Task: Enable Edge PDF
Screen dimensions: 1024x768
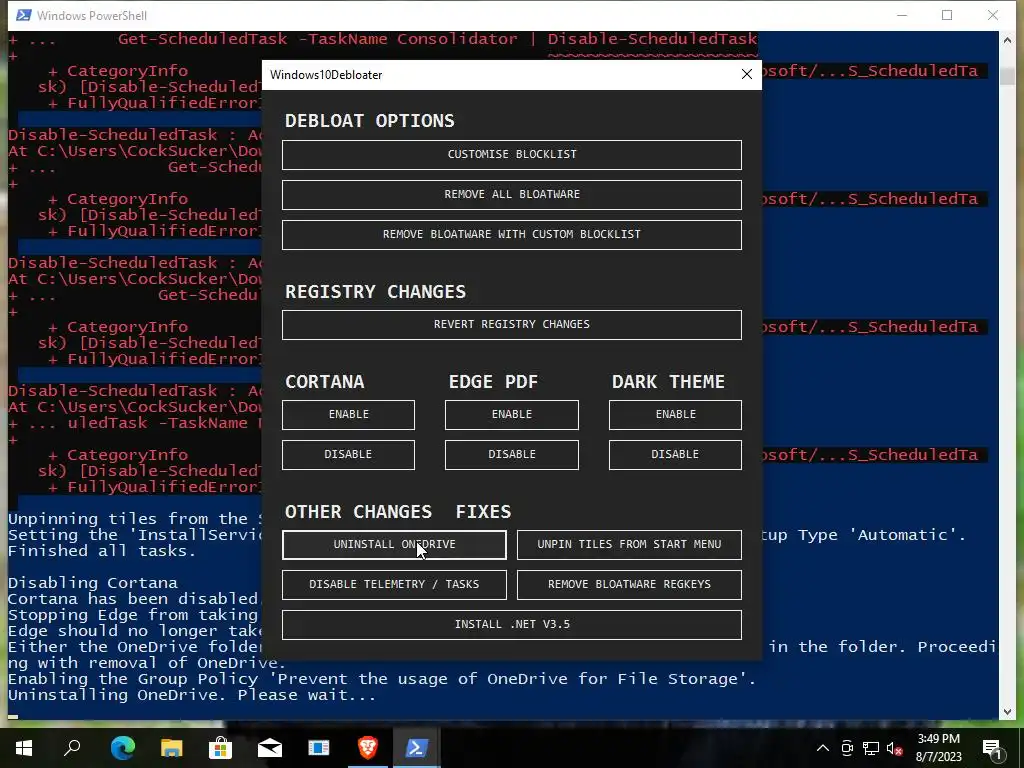Action: pos(511,415)
